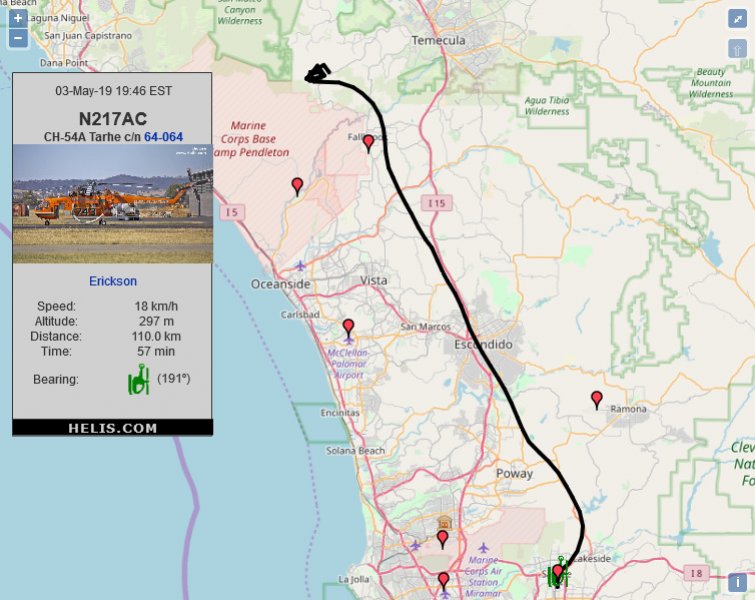This screenshot has width=755, height=600.
Task: Open the map attribution info button
Action: coord(738,582)
